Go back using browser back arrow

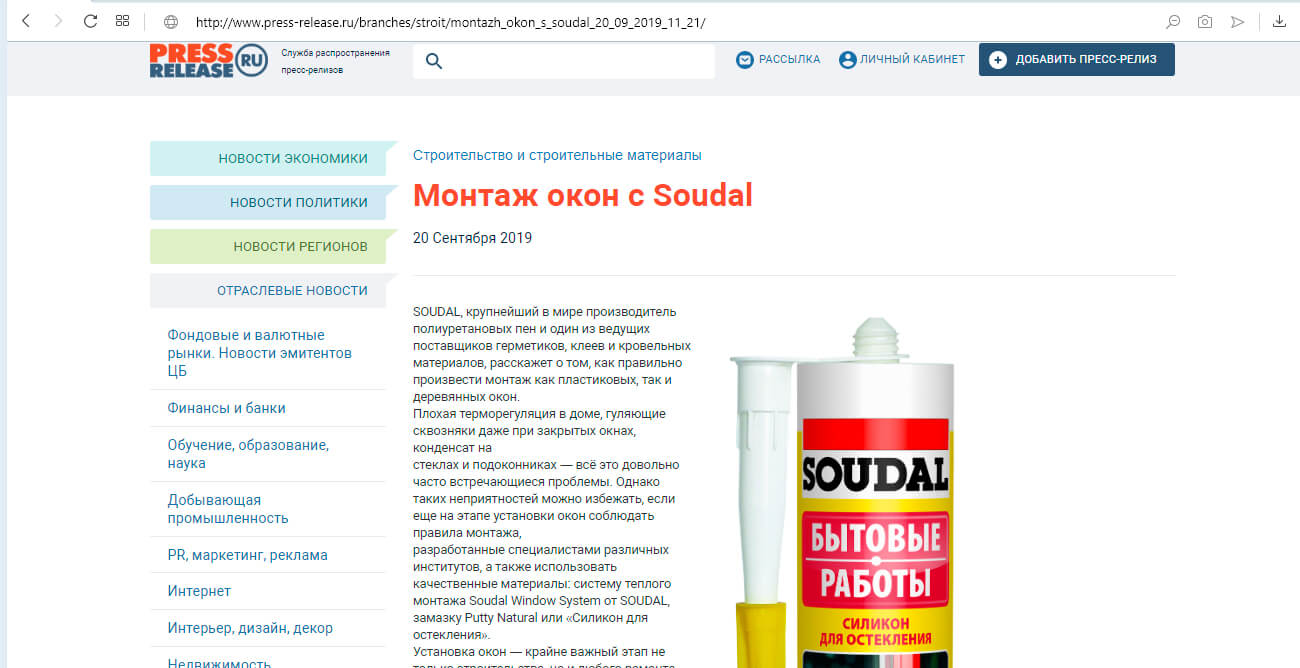tap(26, 21)
